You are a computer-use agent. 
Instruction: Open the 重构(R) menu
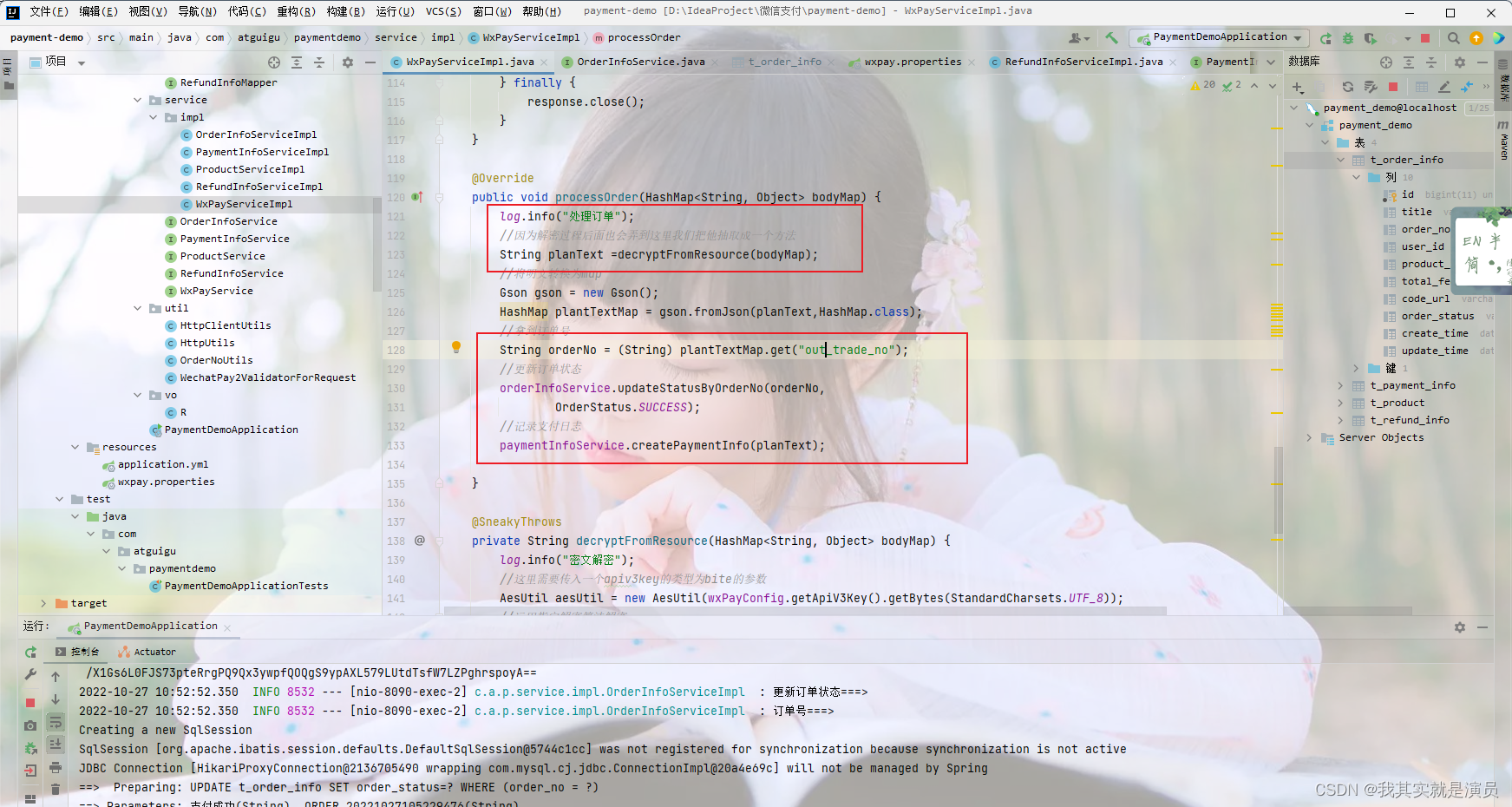pyautogui.click(x=297, y=11)
